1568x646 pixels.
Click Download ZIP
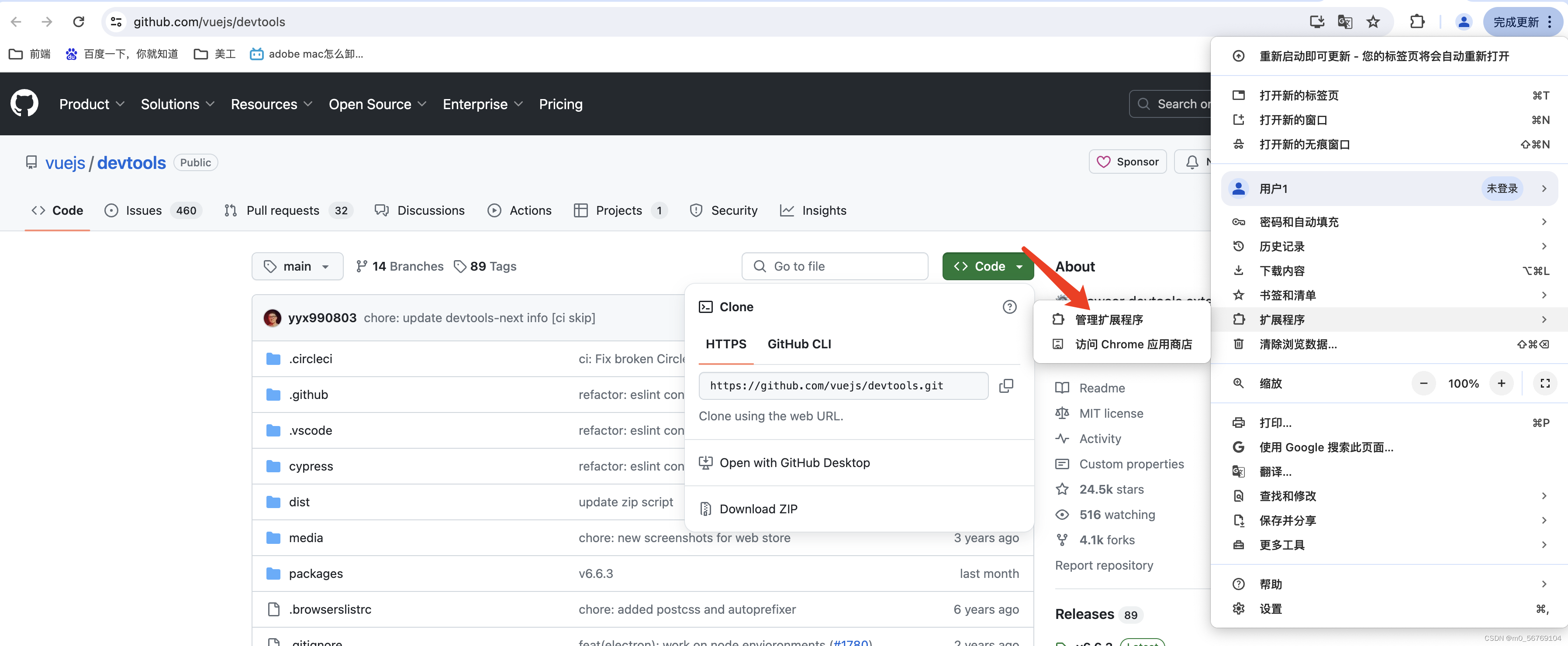758,509
